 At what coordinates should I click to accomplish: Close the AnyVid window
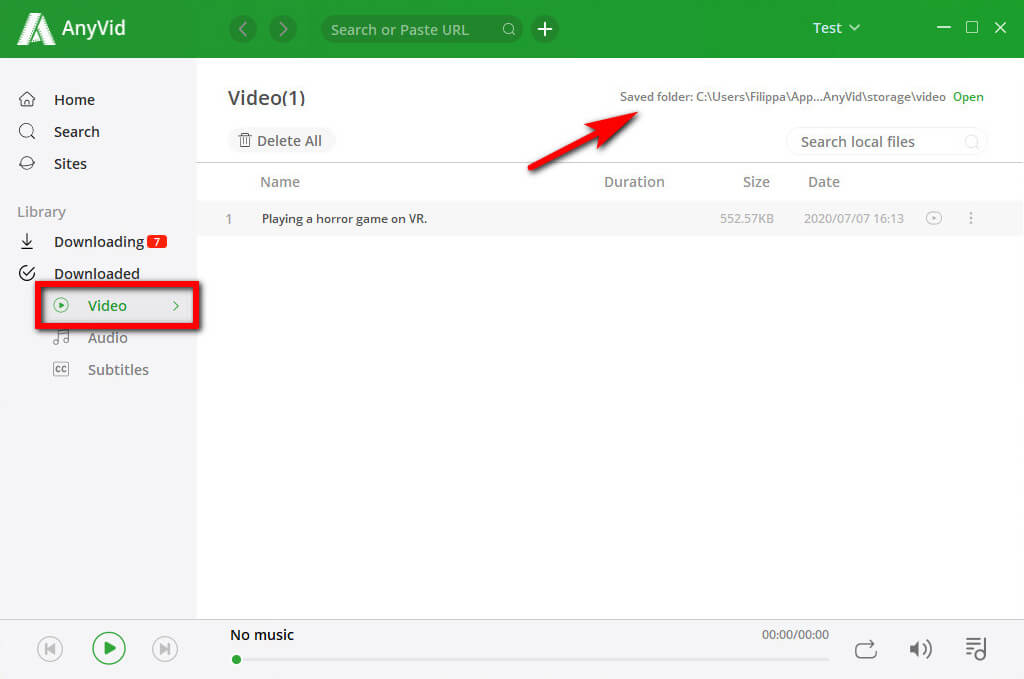pos(1000,27)
